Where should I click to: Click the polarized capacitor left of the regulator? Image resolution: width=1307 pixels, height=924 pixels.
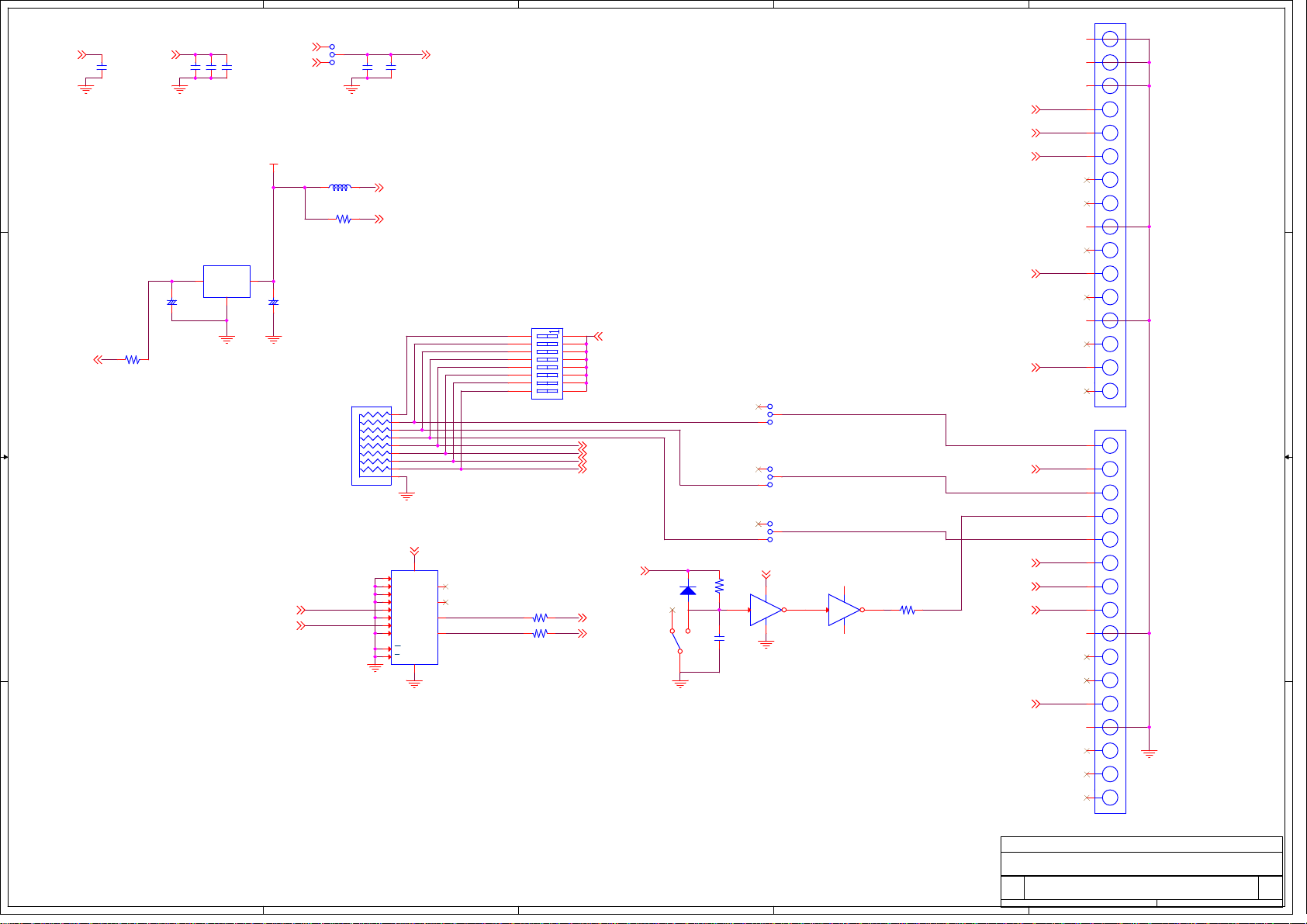pos(172,302)
